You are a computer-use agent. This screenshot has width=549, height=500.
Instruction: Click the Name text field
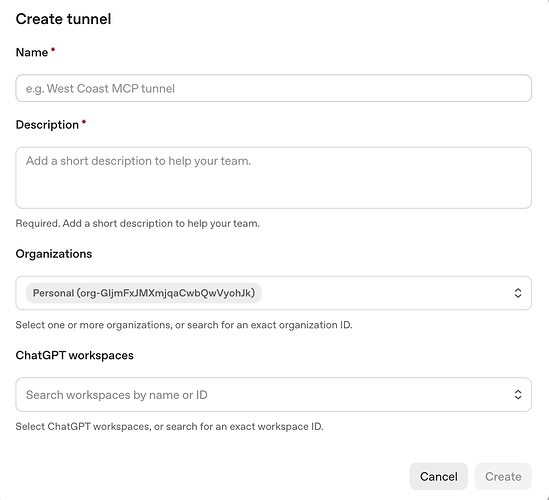[x=273, y=88]
